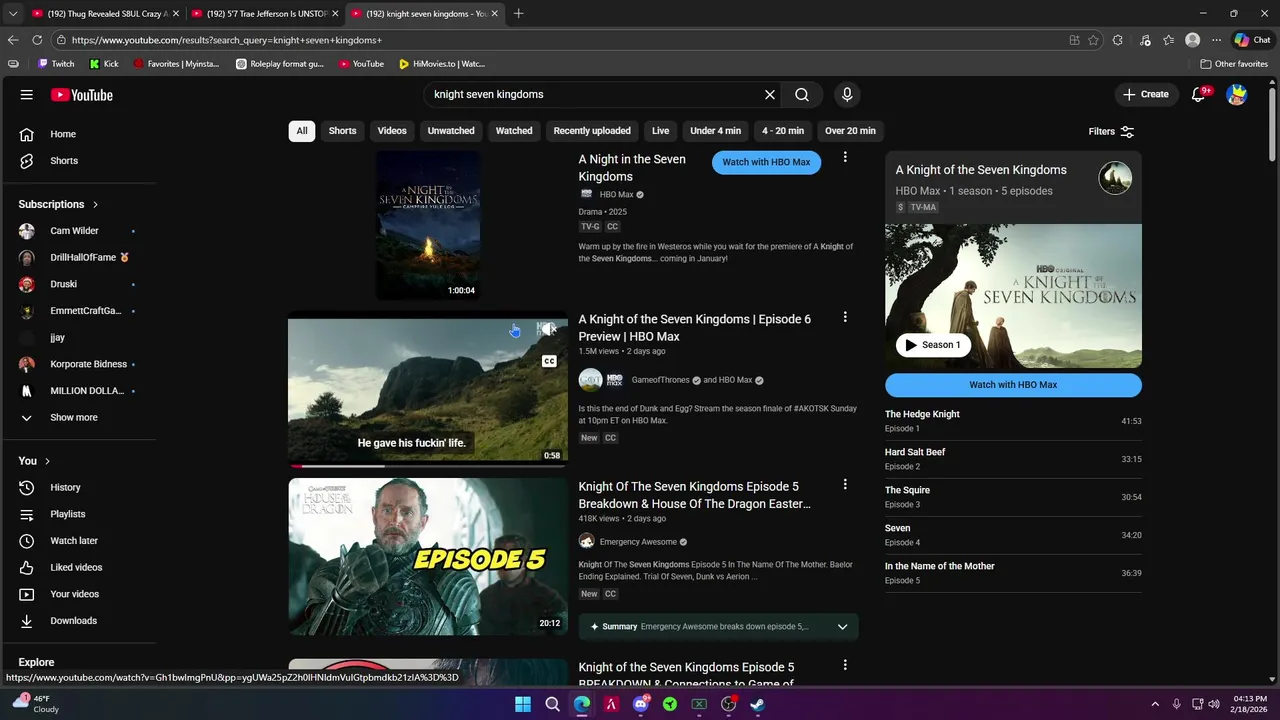1280x720 pixels.
Task: Click the Season 1 play button
Action: (x=933, y=345)
